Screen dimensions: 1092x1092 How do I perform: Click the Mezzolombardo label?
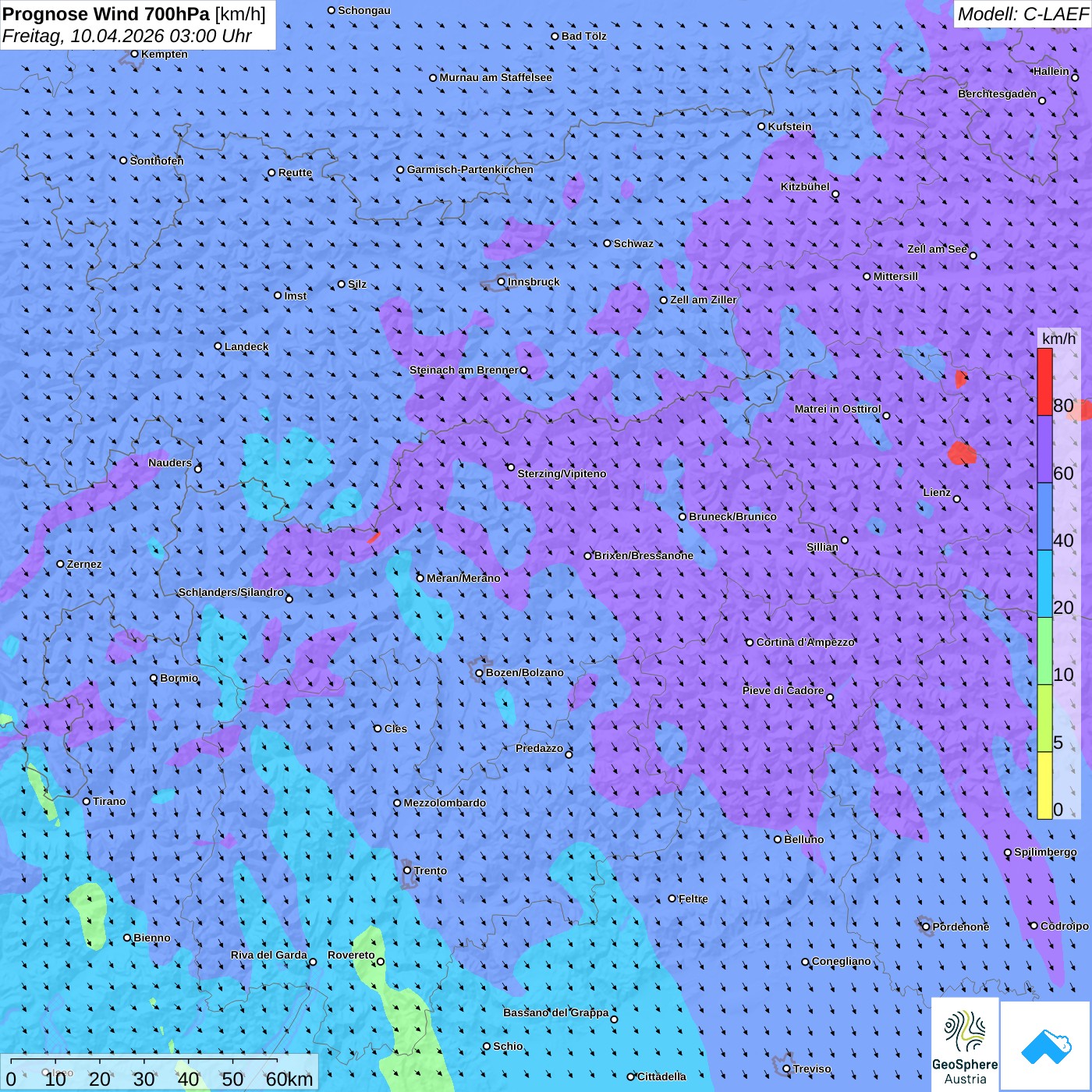tap(445, 803)
